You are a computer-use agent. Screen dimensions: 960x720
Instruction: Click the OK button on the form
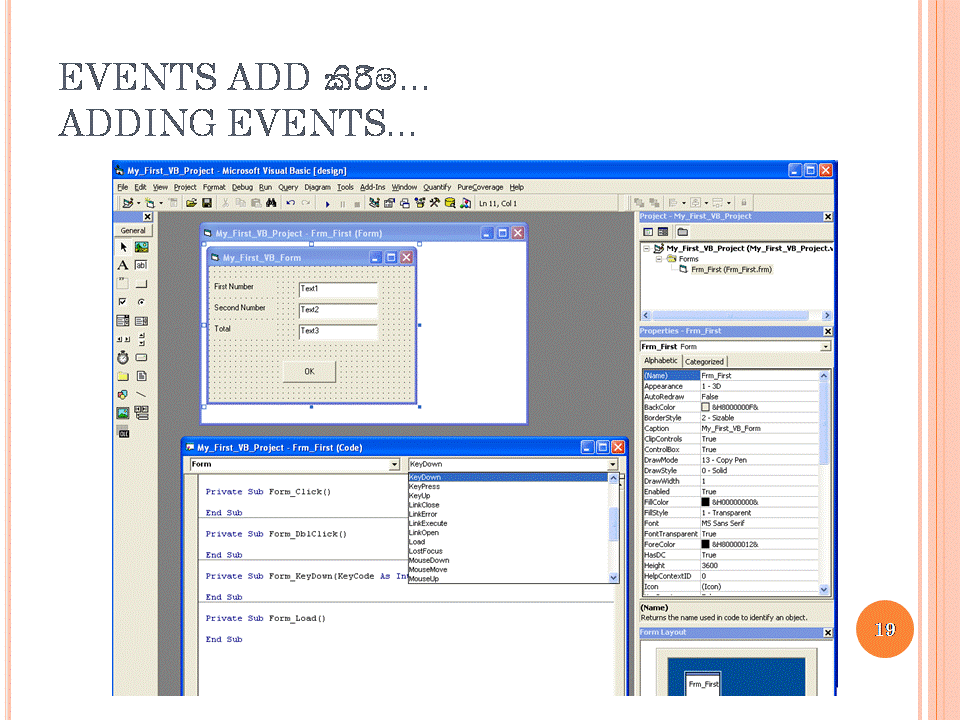coord(309,372)
